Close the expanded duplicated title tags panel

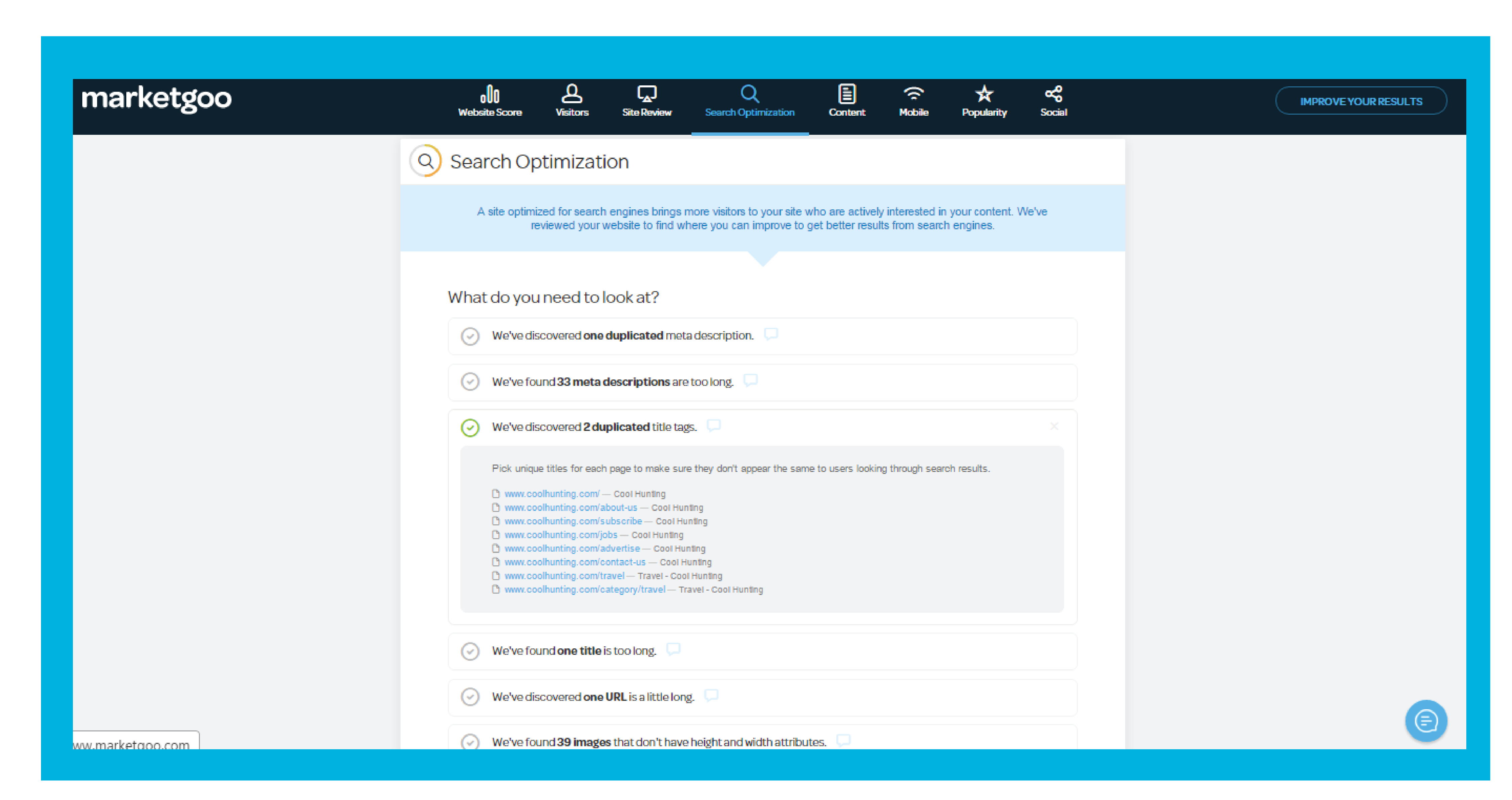(x=1054, y=427)
